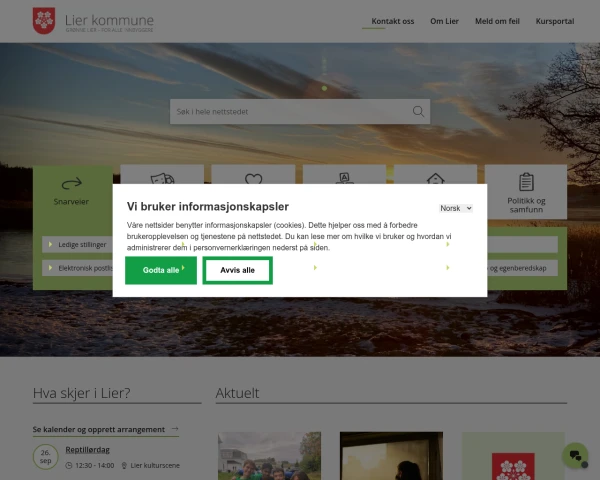Click the Vi bruker informasjonskapsler heading

[x=208, y=207]
